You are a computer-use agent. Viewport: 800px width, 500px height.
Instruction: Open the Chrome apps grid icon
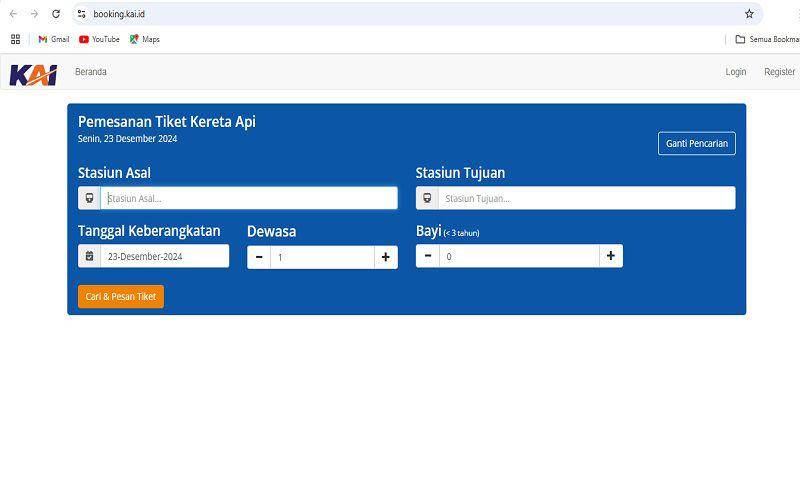[15, 39]
